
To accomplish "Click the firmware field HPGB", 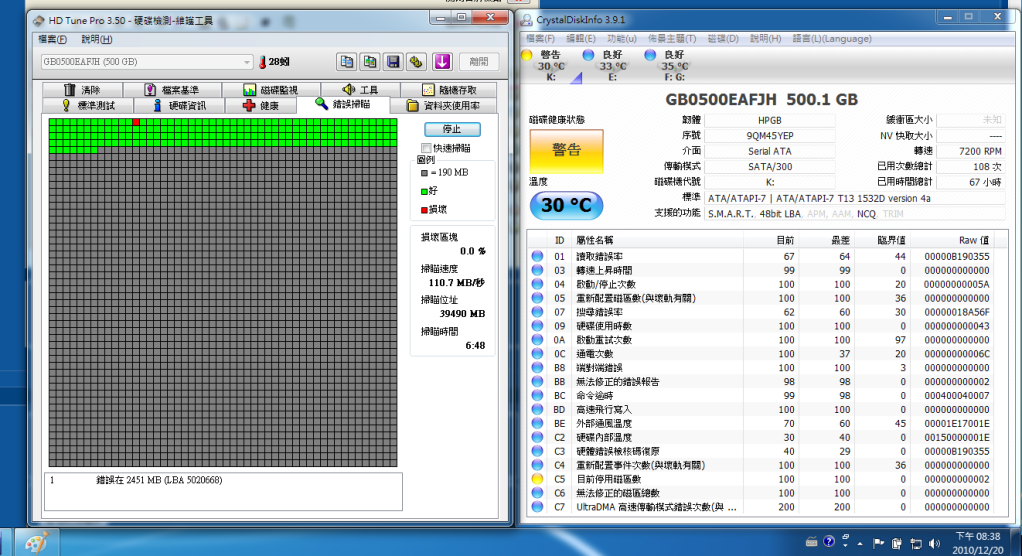I will [x=770, y=120].
